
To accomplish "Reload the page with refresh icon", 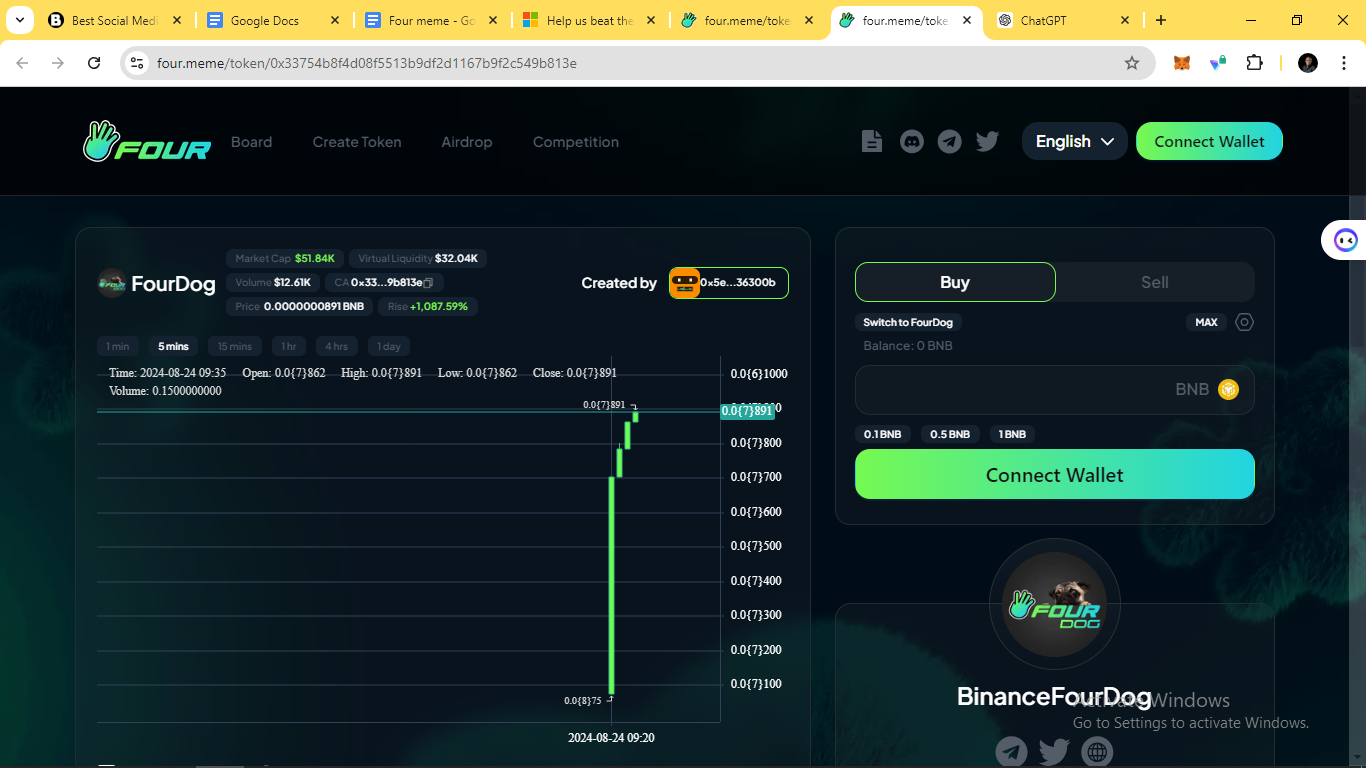I will (94, 63).
